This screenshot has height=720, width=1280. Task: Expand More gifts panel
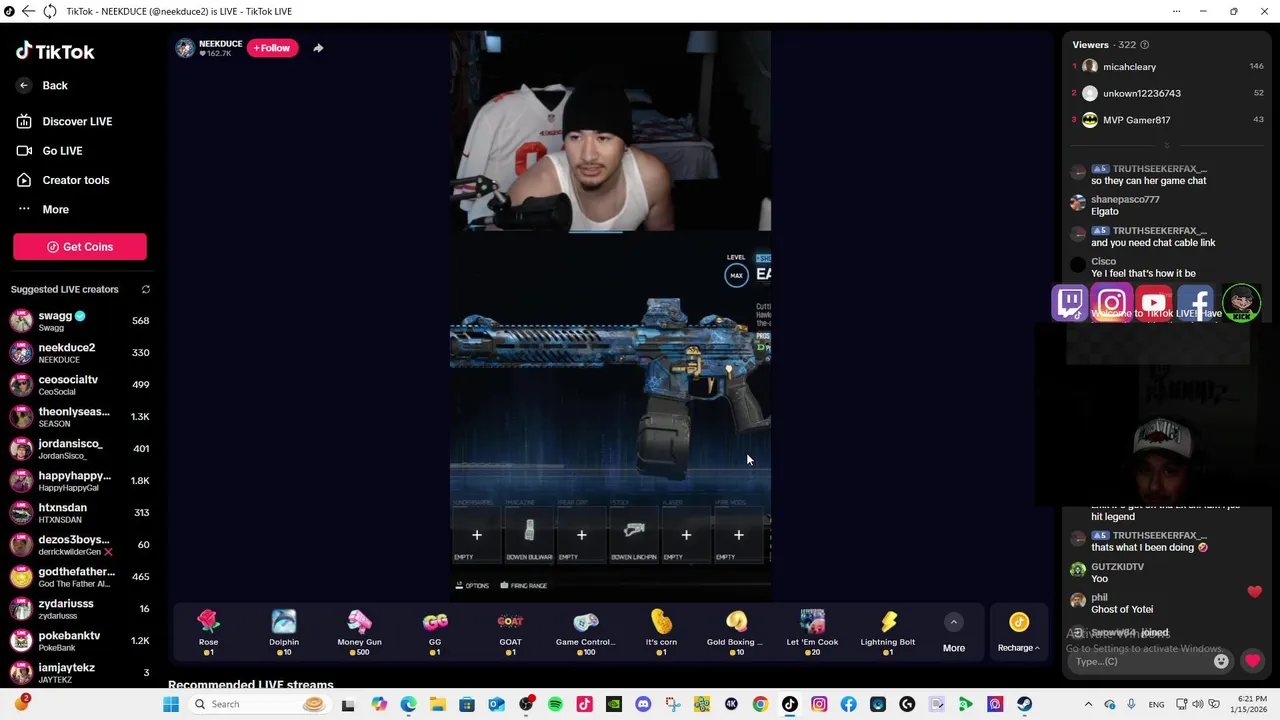954,634
